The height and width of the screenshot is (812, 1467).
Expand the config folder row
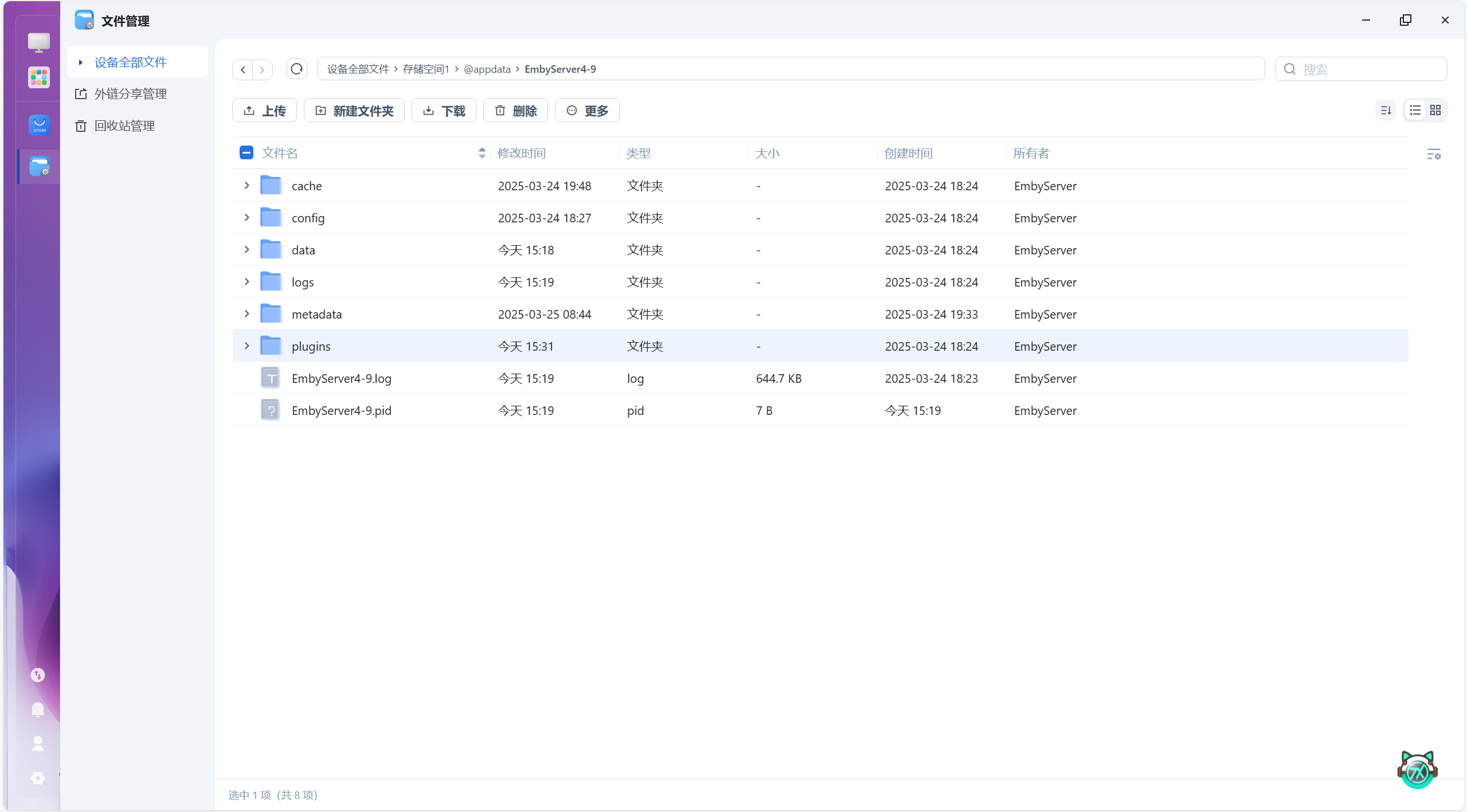[x=247, y=217]
